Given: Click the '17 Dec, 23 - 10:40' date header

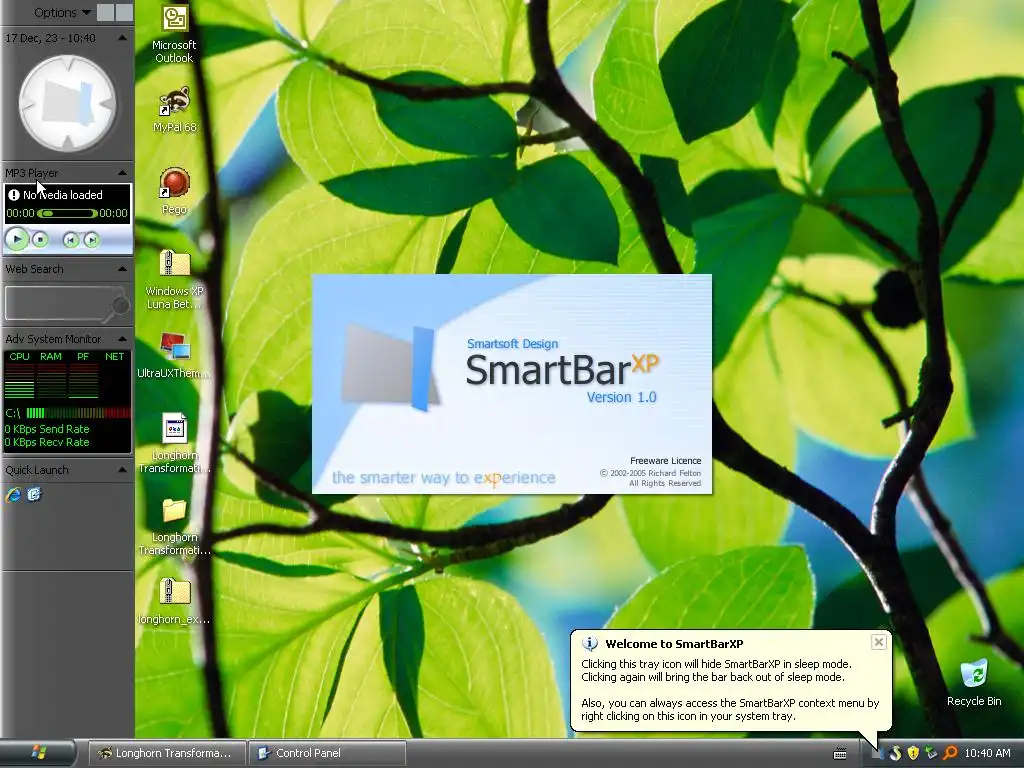Looking at the screenshot, I should (x=50, y=39).
